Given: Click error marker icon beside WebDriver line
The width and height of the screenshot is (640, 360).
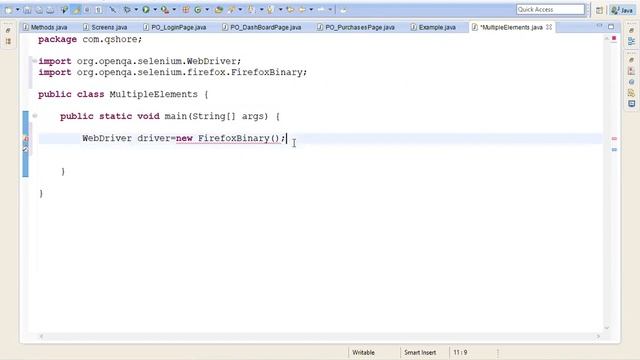Looking at the screenshot, I should pos(25,139).
